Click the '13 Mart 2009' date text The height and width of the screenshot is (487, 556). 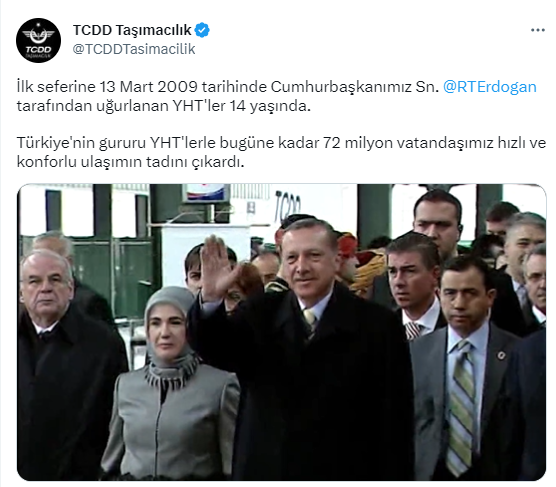tap(149, 87)
